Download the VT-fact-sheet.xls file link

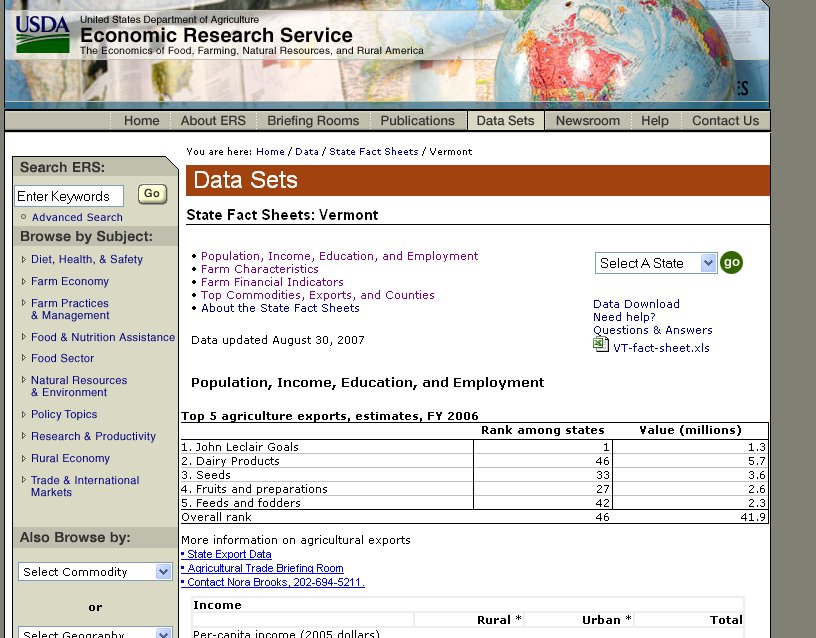(661, 348)
